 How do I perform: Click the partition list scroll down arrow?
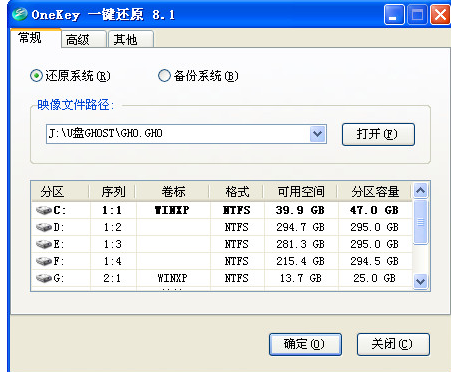pyautogui.click(x=420, y=282)
